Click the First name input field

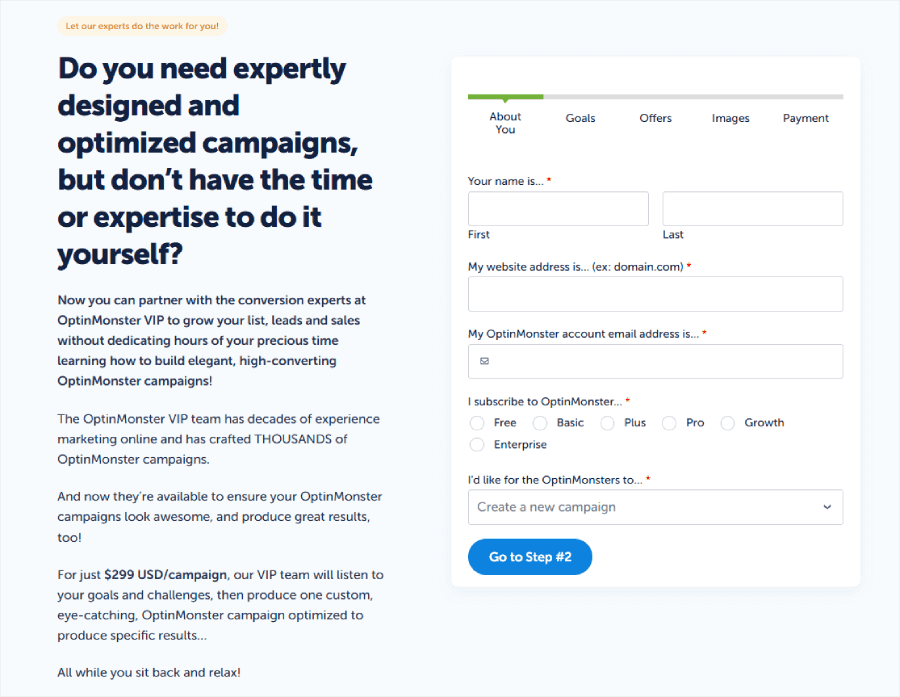point(558,208)
